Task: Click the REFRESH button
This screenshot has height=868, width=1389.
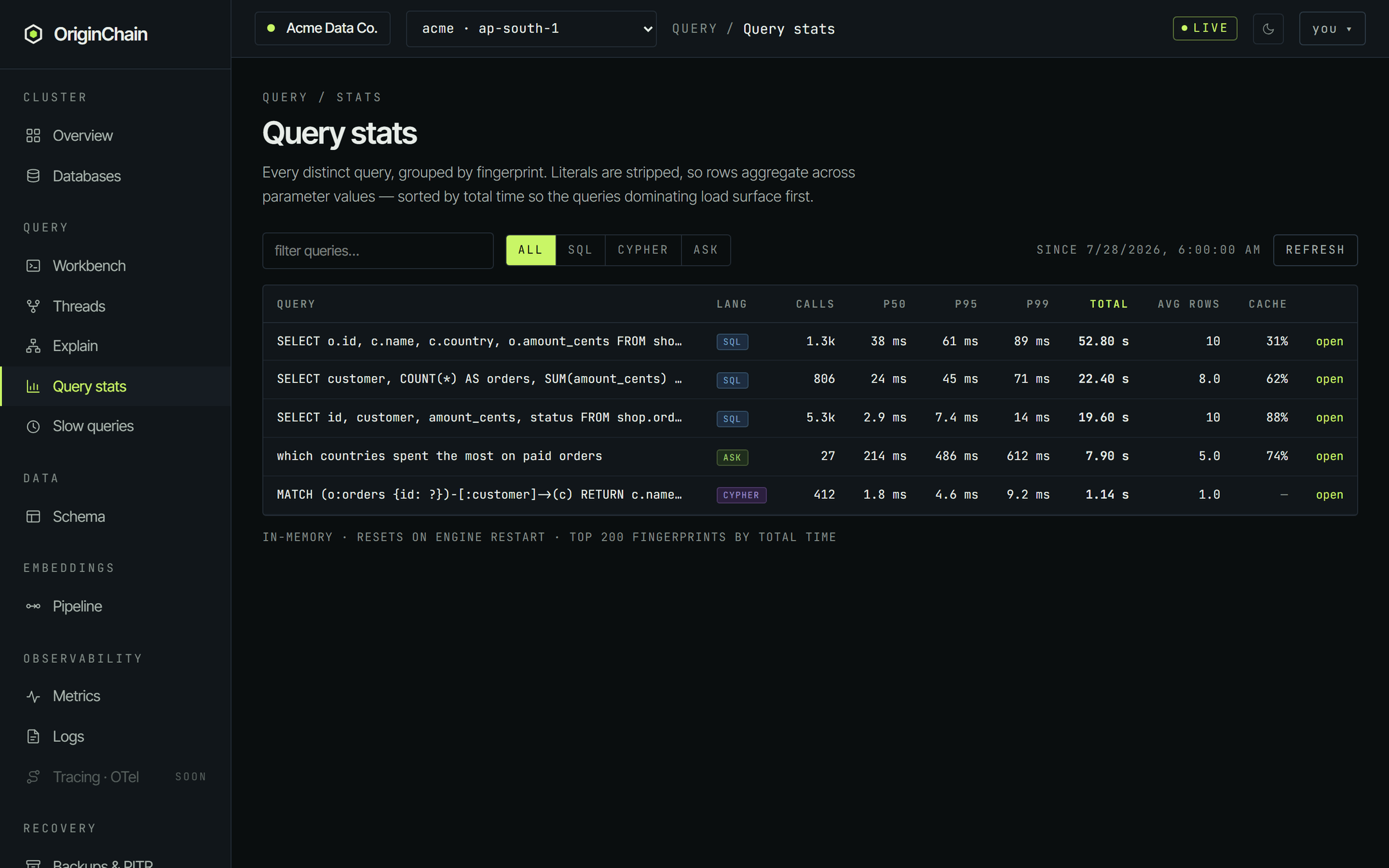Action: point(1315,250)
